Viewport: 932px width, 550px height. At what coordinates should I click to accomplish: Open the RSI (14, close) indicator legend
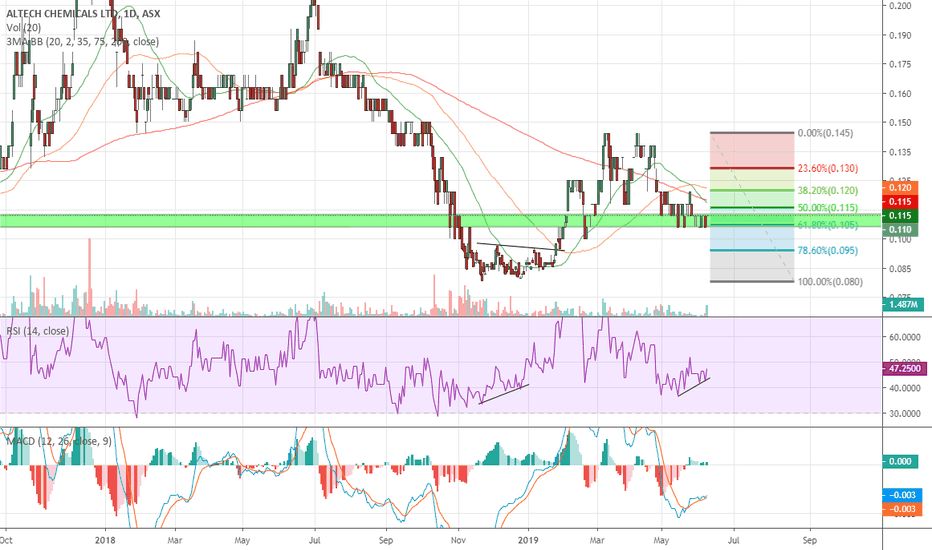point(38,331)
